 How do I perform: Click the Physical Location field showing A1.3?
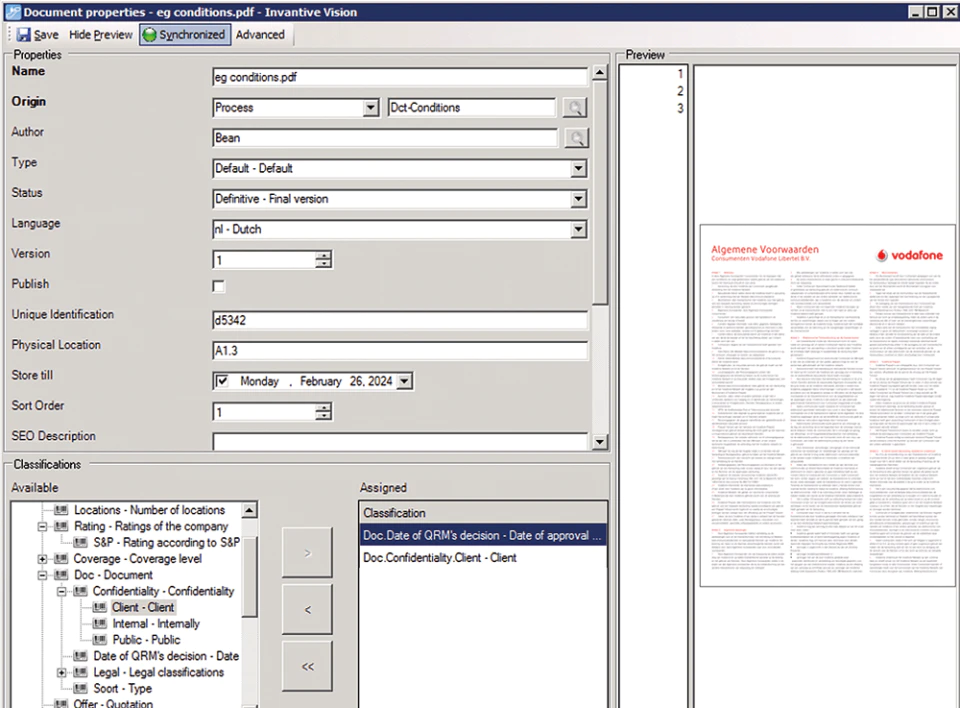click(x=400, y=351)
